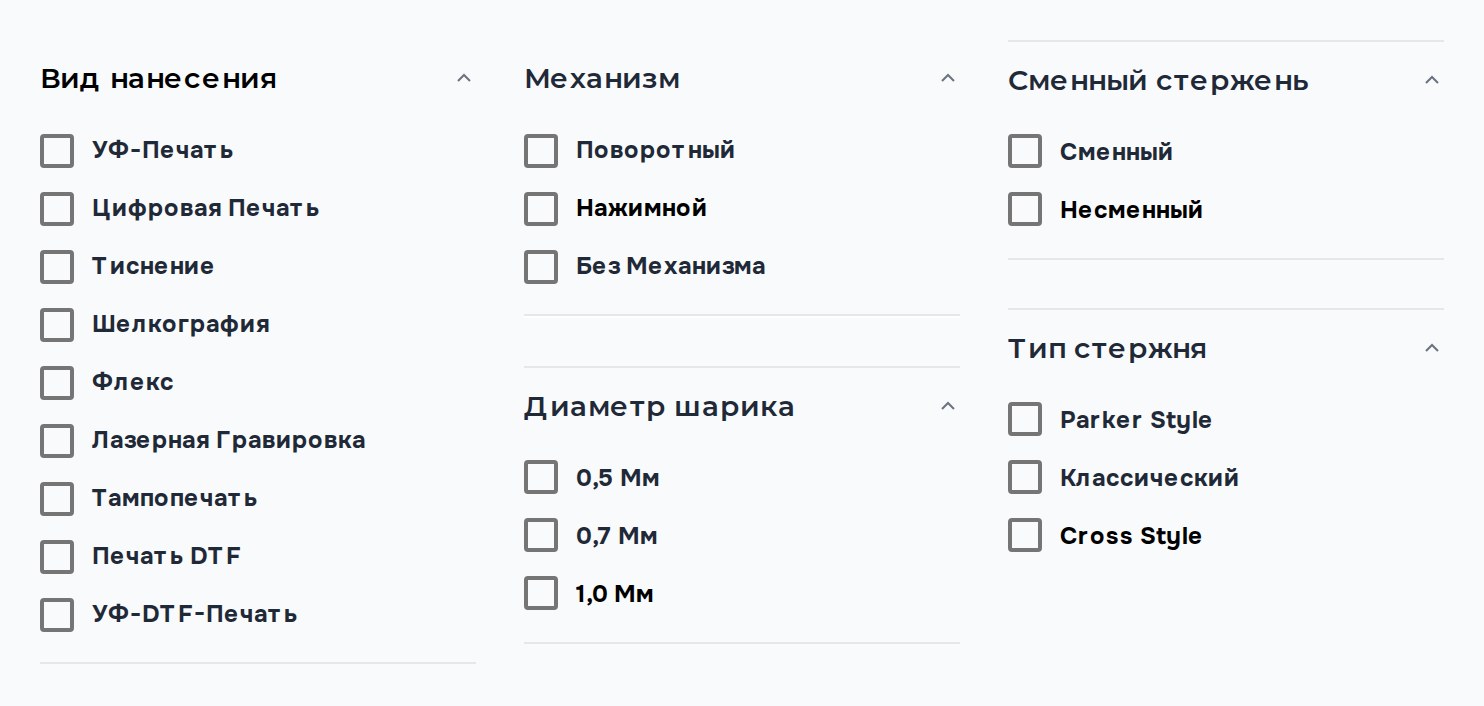Collapse the Механизм section chevron

948,79
